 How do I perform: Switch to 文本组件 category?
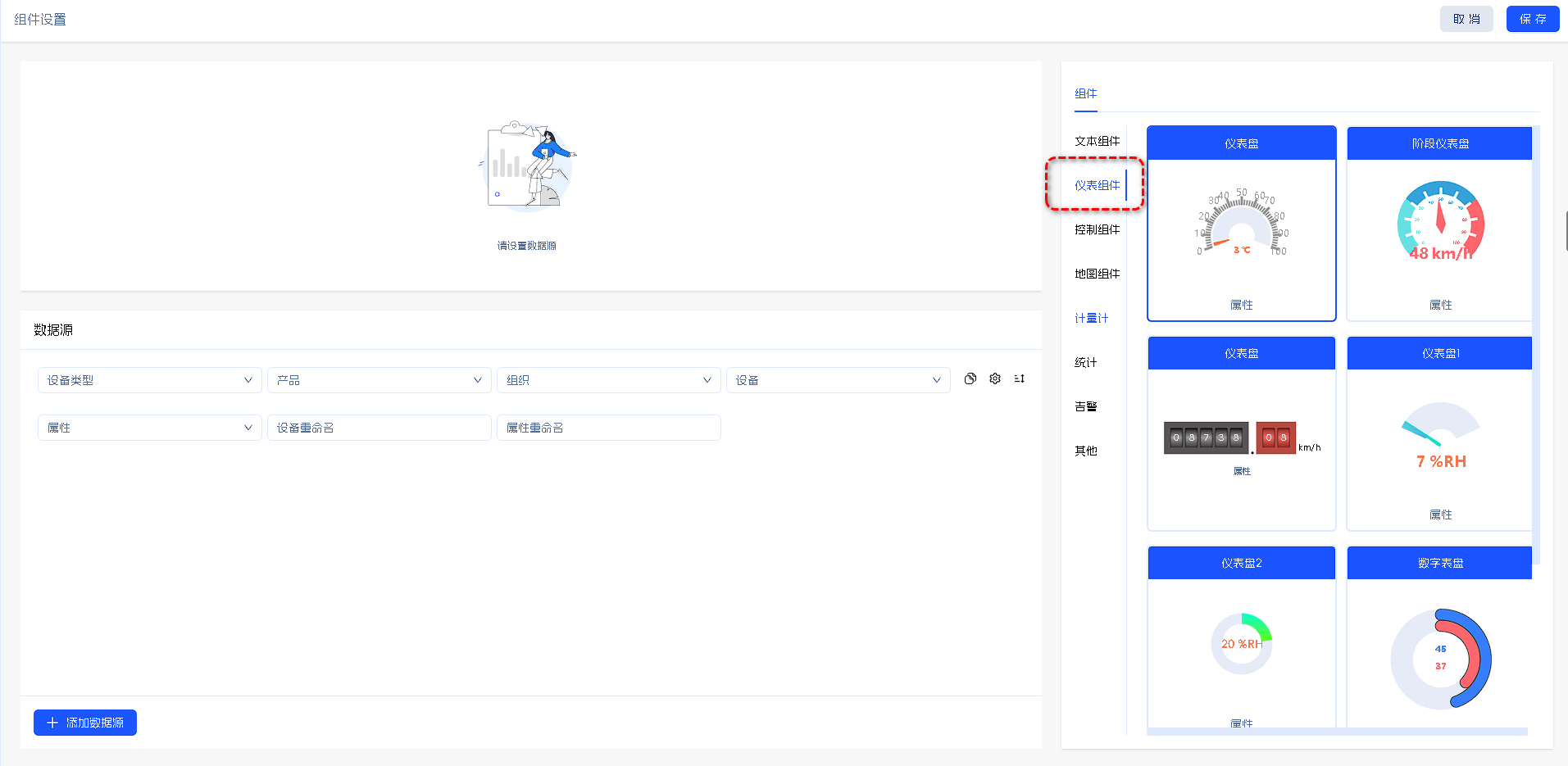pyautogui.click(x=1097, y=141)
